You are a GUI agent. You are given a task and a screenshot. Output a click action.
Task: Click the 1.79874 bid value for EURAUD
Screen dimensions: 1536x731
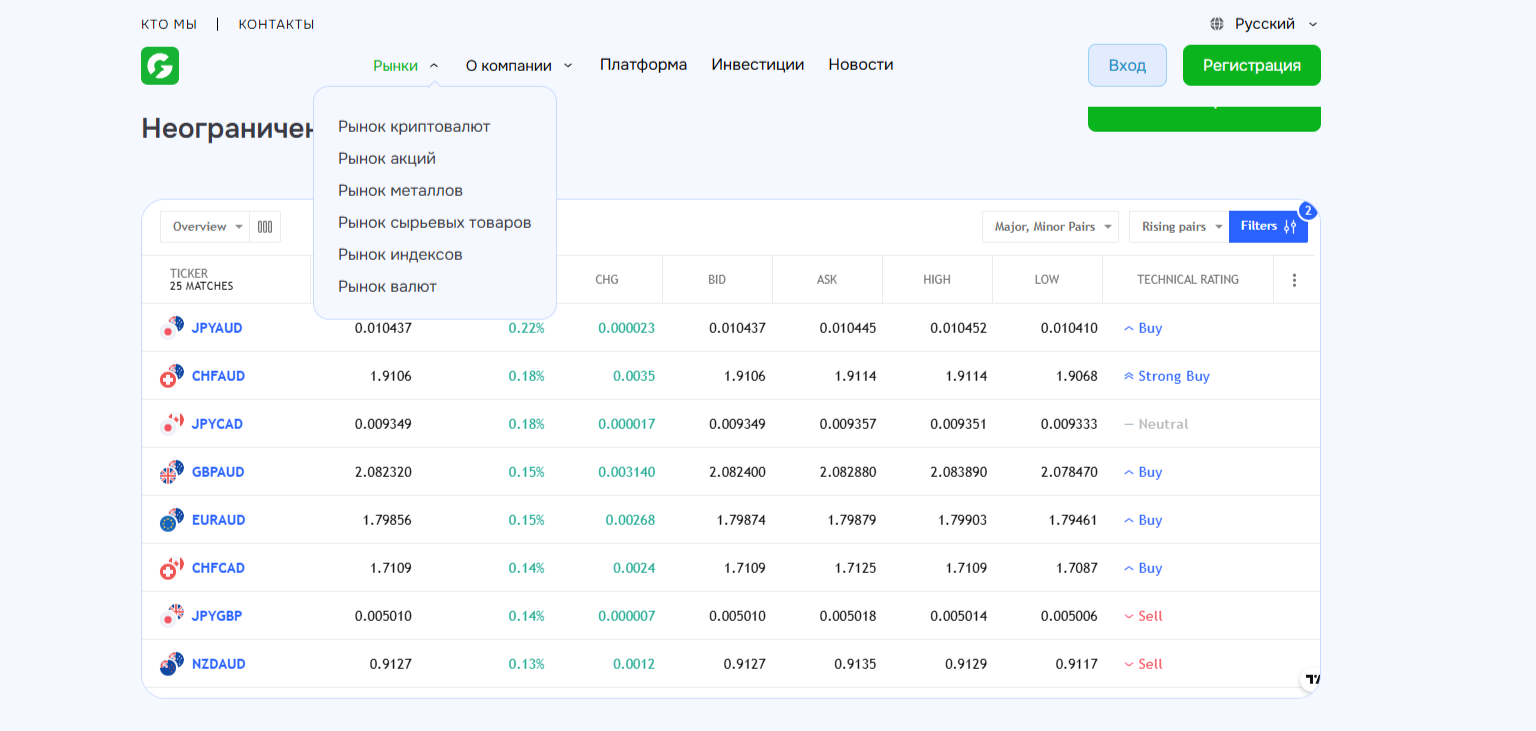coord(741,520)
